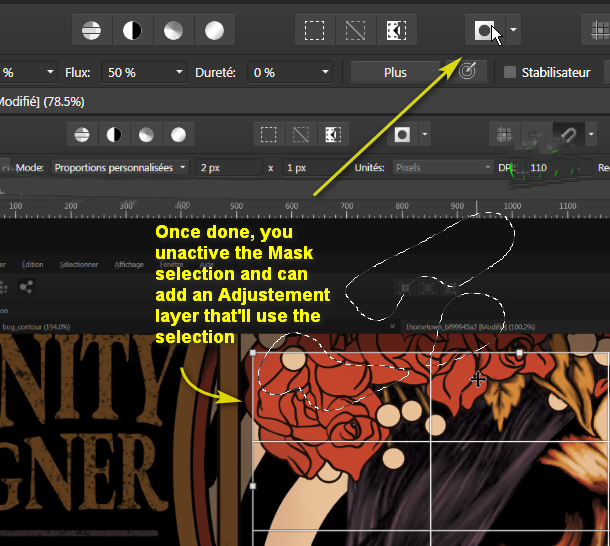Enable the Stabilisateur checkbox
This screenshot has width=610, height=546.
[x=510, y=72]
